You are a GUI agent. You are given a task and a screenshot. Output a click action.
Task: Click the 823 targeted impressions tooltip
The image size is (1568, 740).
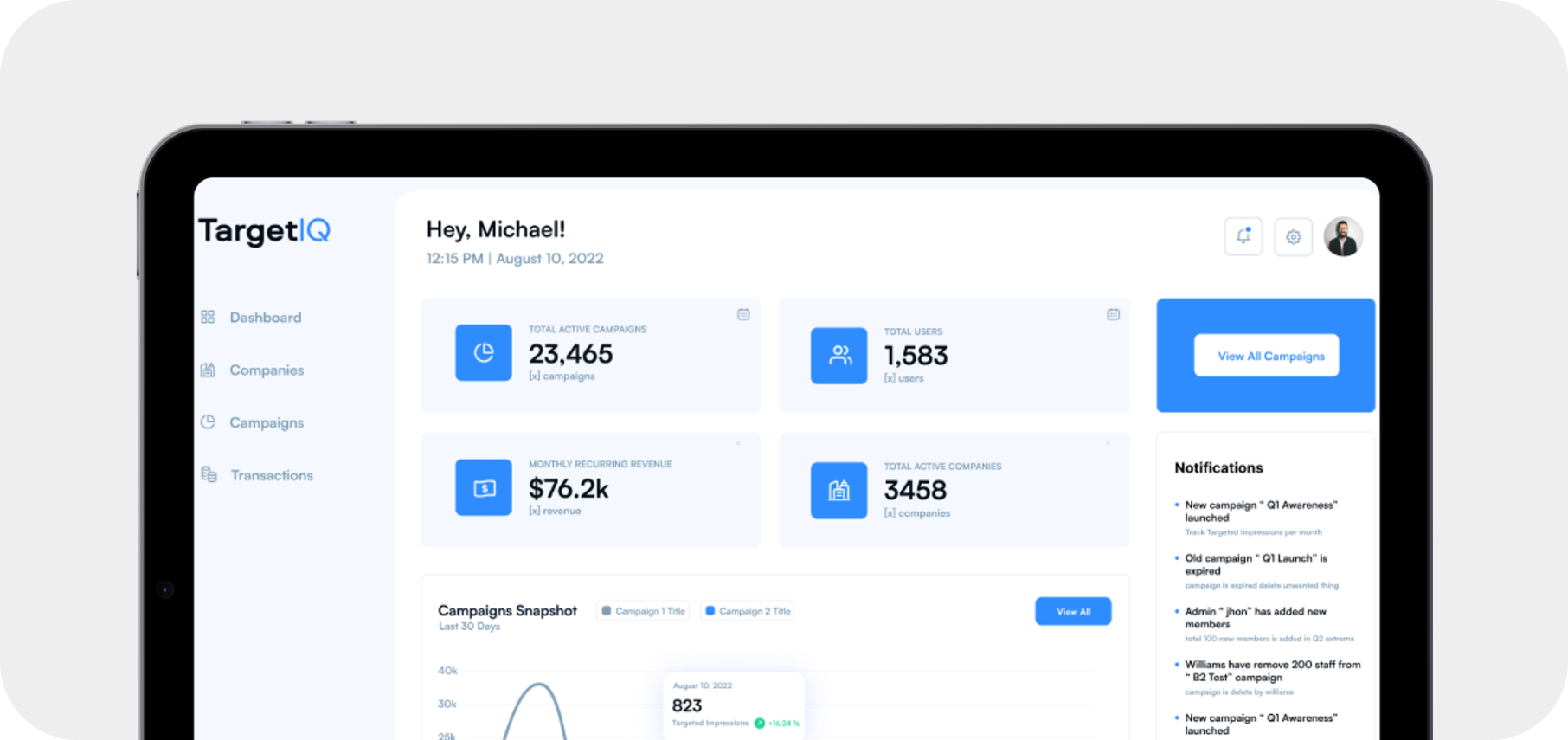coord(734,705)
